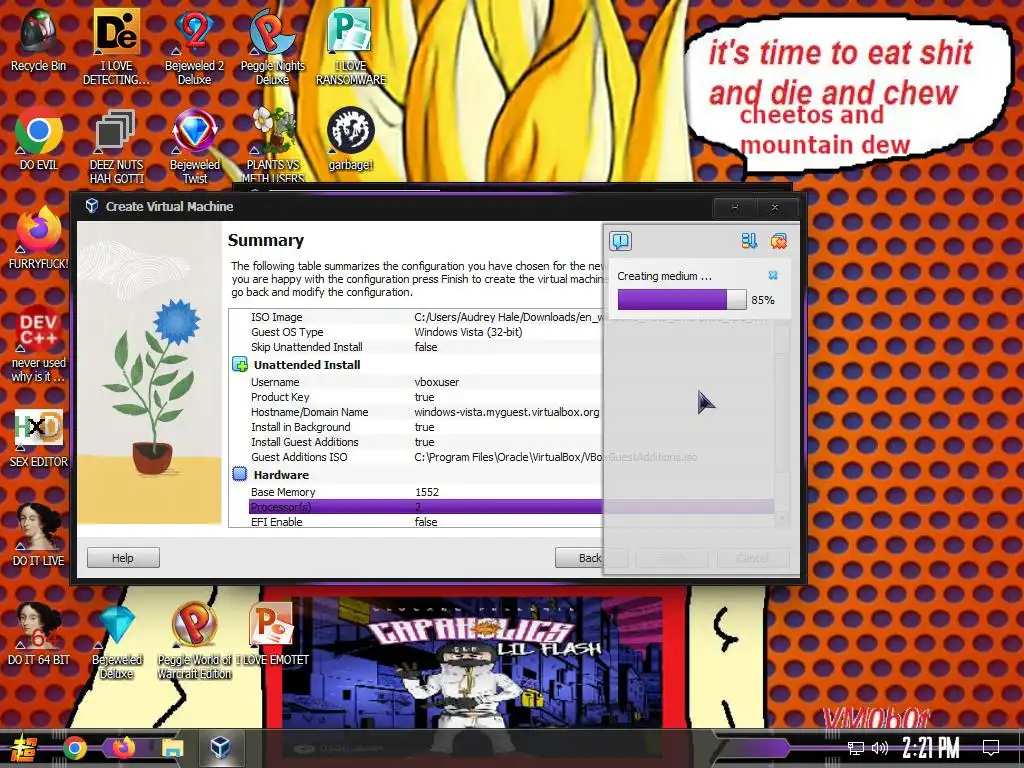The width and height of the screenshot is (1024, 768).
Task: Click the help button in wizard title bar
Action: pyautogui.click(x=735, y=208)
